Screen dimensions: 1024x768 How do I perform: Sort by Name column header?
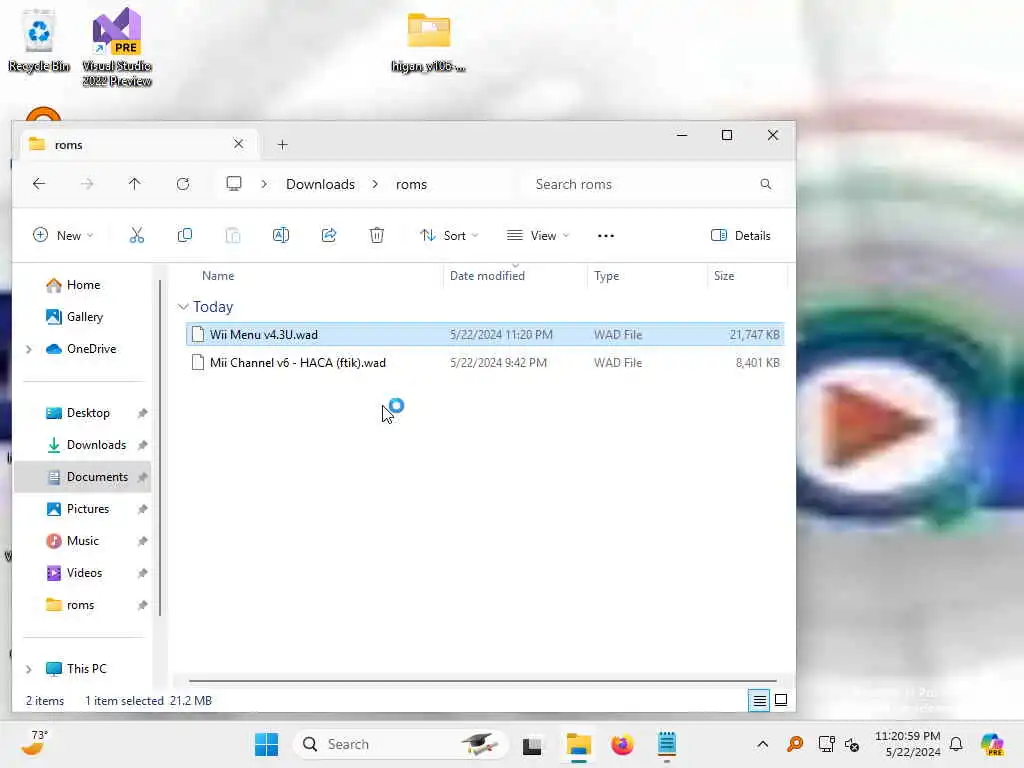[x=218, y=276]
